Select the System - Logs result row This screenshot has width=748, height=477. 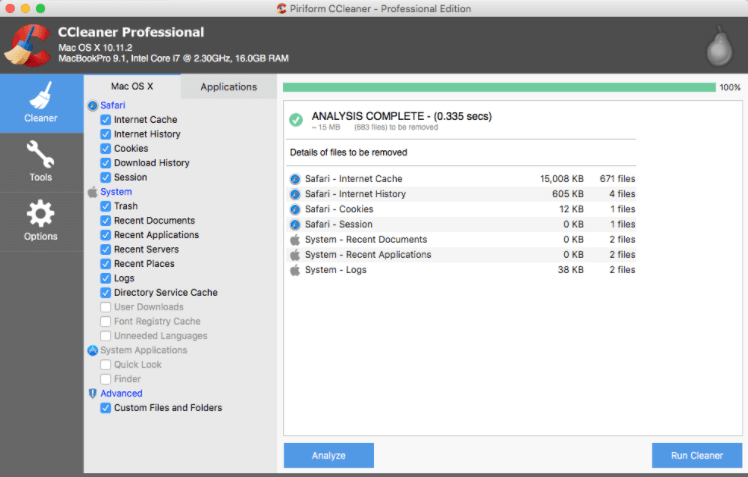[462, 270]
